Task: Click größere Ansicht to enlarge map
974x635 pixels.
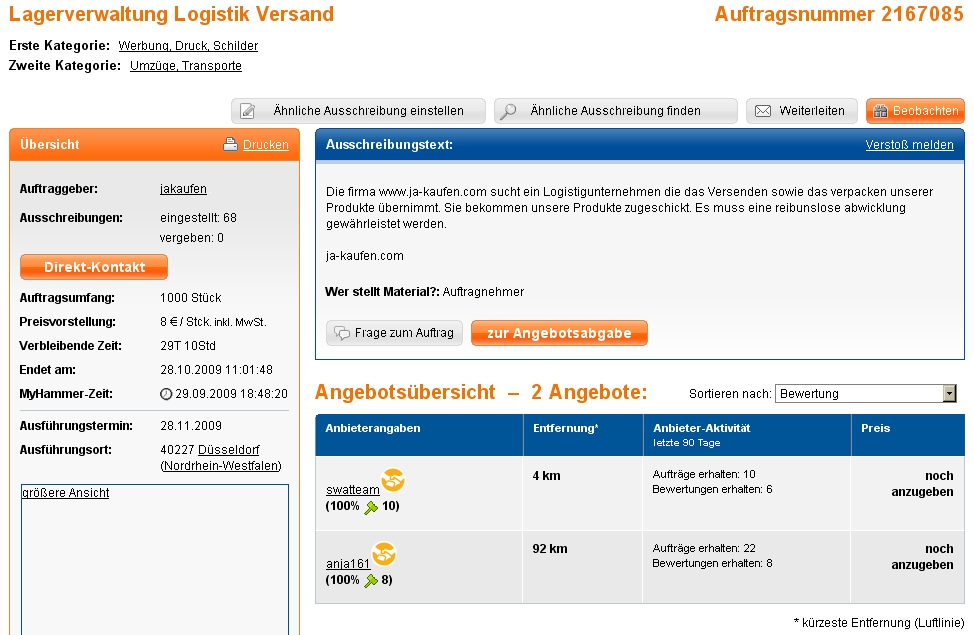Action: (x=66, y=493)
